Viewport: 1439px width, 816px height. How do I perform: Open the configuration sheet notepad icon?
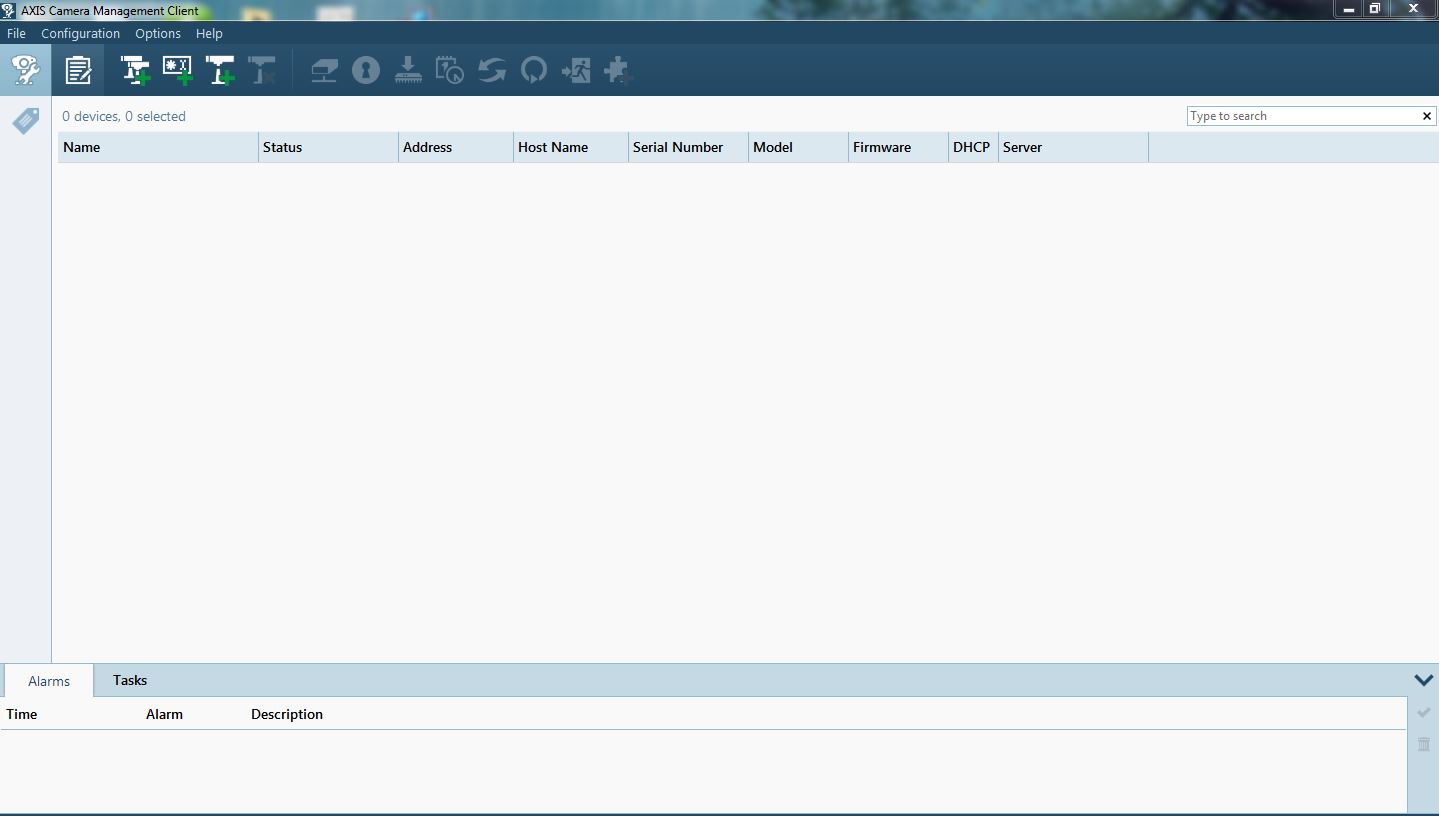tap(78, 70)
